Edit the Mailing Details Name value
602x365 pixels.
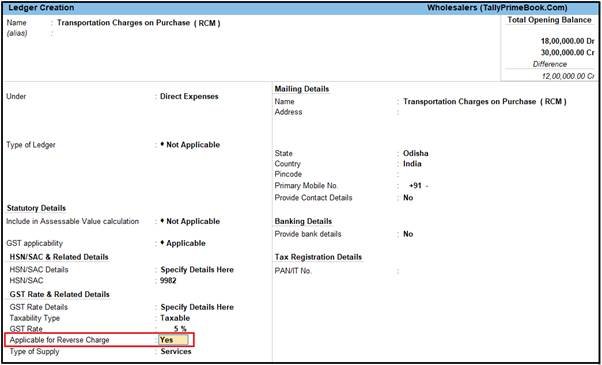click(x=485, y=102)
